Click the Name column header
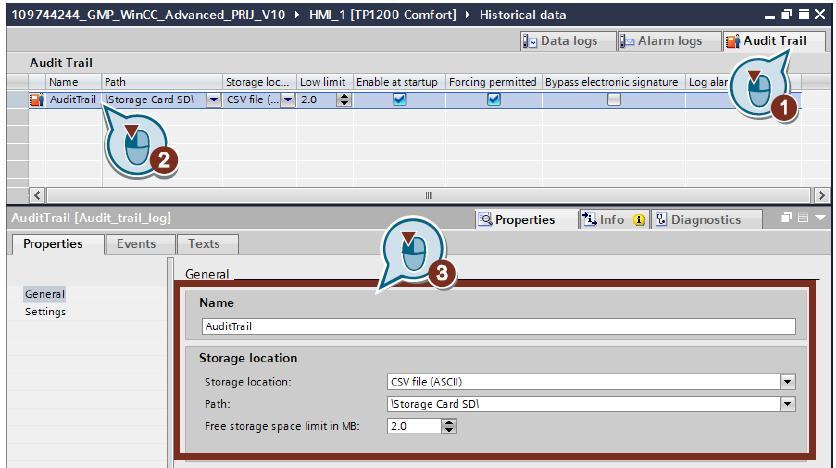Screen dimensions: 836x468 tap(73, 82)
